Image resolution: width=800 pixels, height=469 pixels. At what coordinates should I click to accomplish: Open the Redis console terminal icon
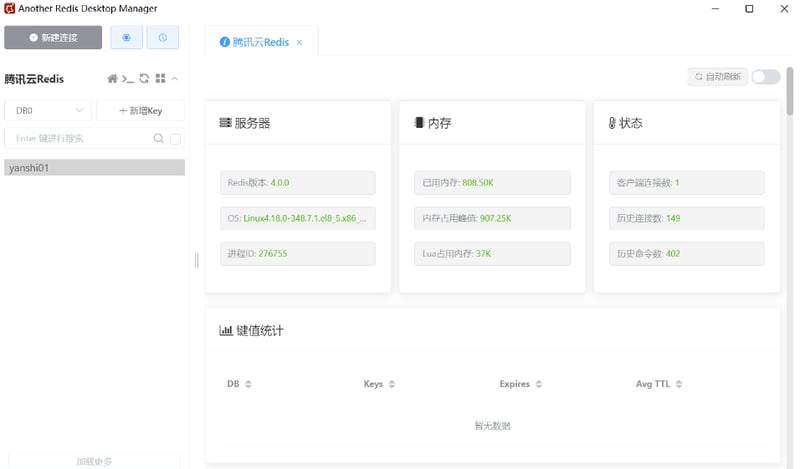tap(128, 79)
